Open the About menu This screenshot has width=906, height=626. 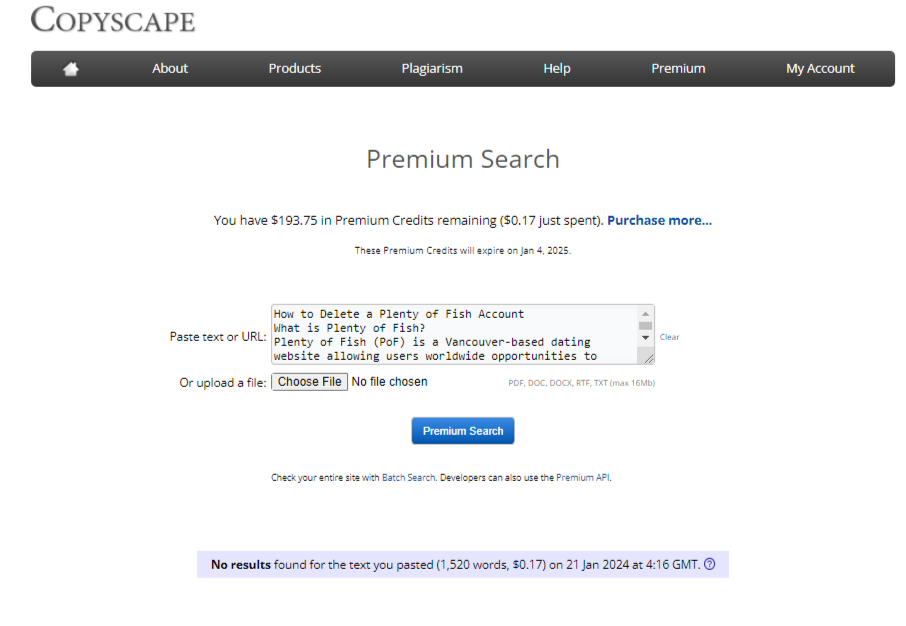[x=170, y=68]
